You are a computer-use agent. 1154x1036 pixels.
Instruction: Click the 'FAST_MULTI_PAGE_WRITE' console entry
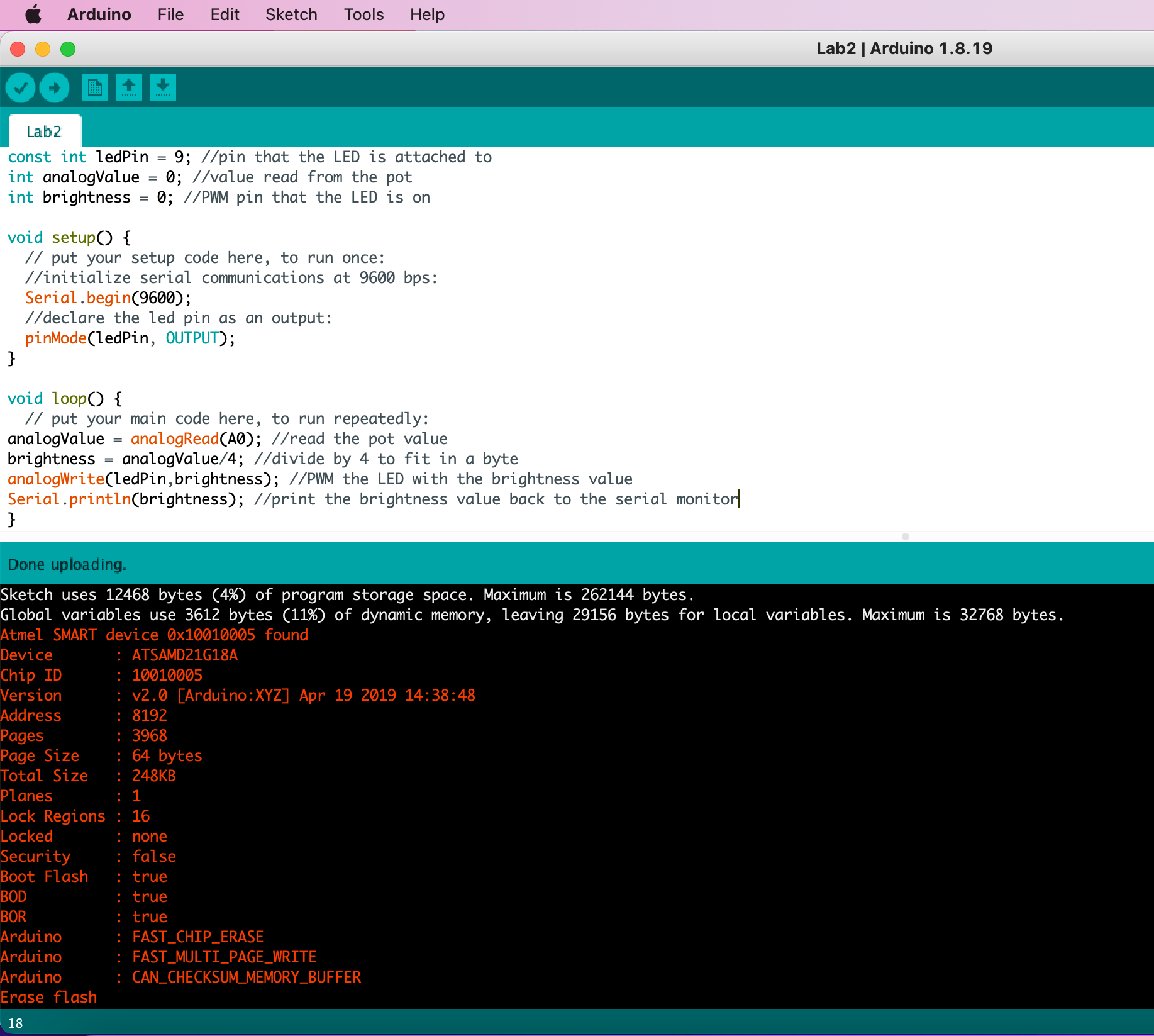click(x=225, y=957)
